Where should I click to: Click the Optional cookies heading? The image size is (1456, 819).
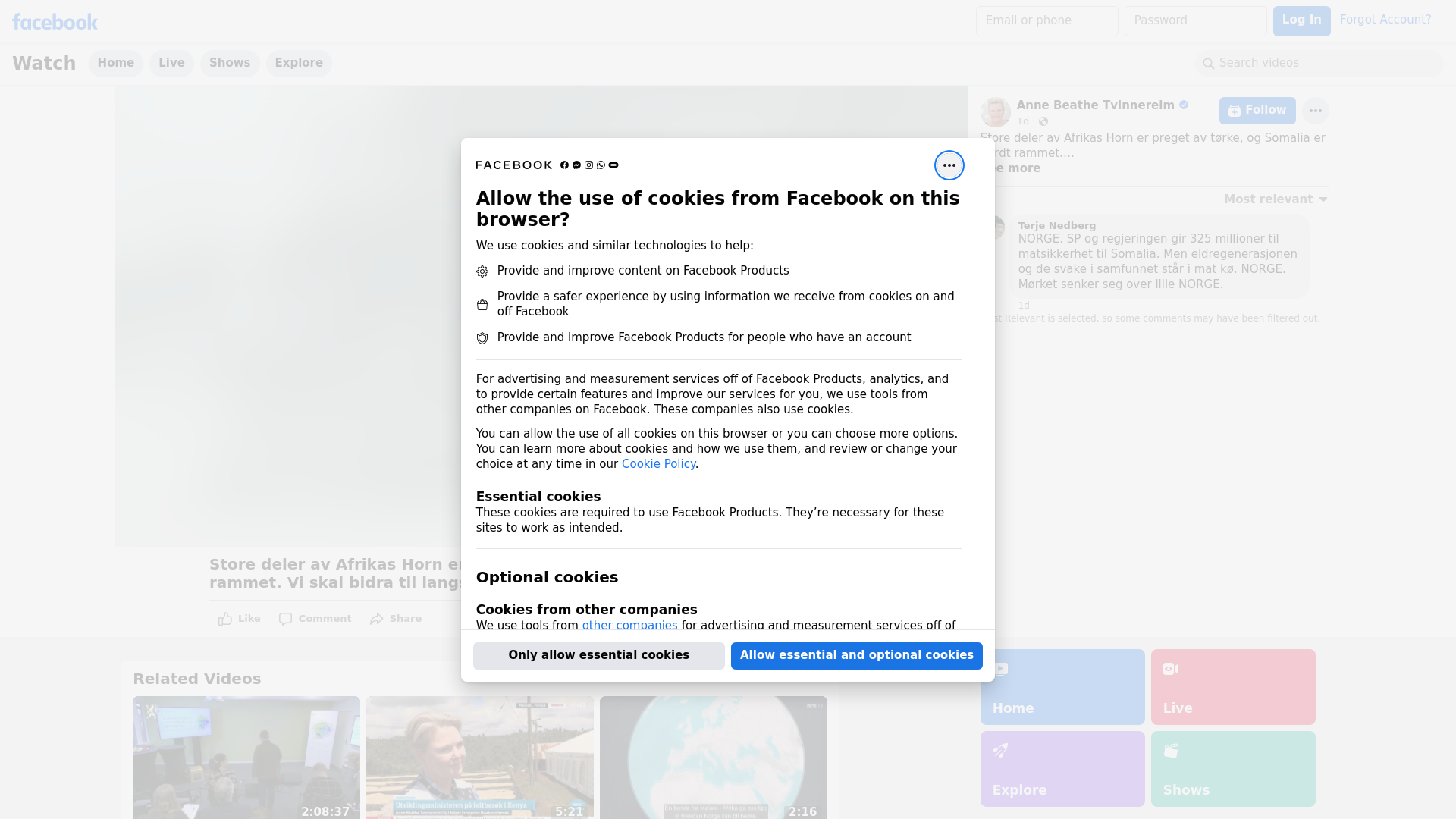pos(547,577)
